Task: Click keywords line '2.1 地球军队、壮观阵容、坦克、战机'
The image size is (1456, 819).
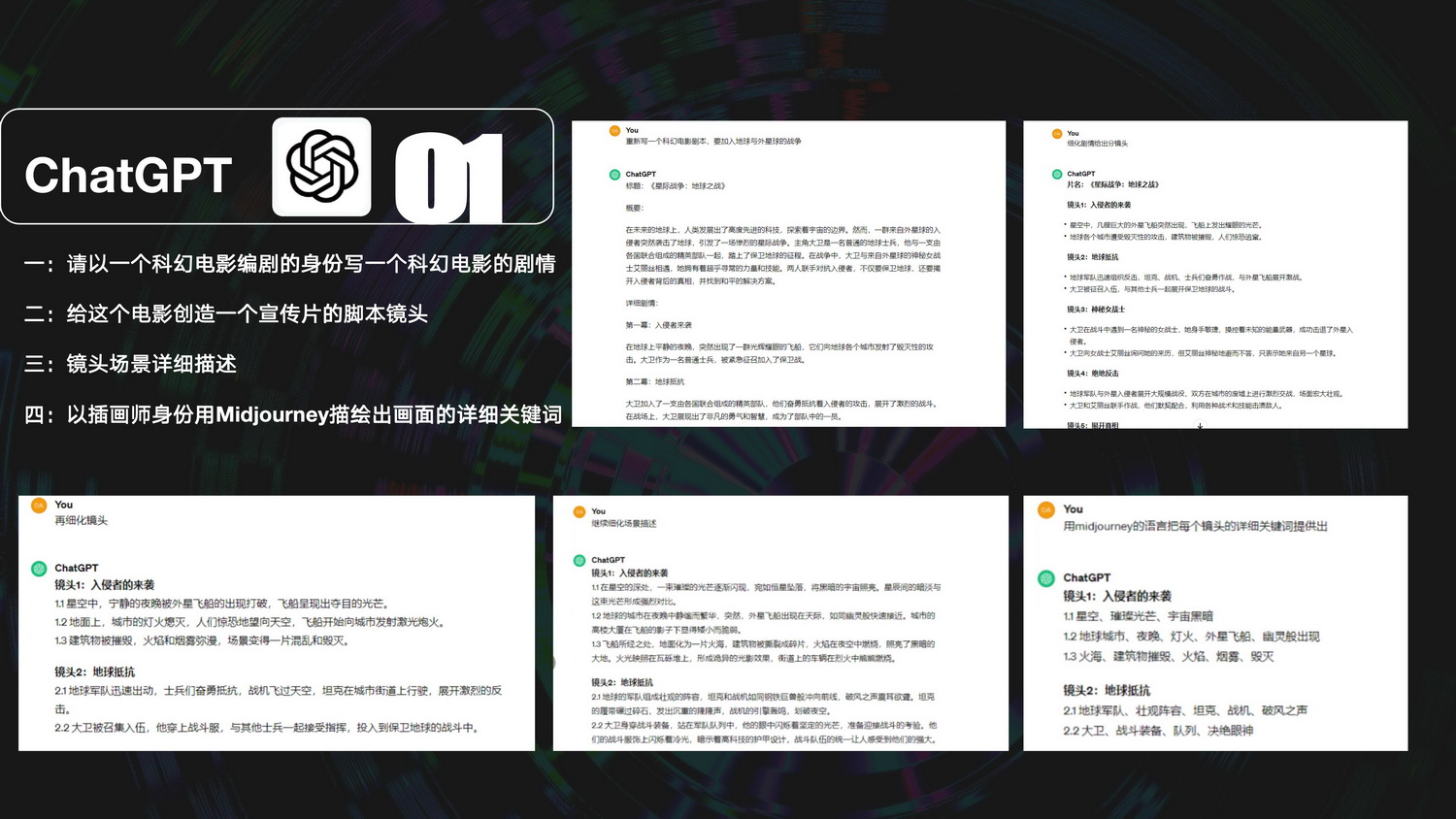Action: (1185, 711)
